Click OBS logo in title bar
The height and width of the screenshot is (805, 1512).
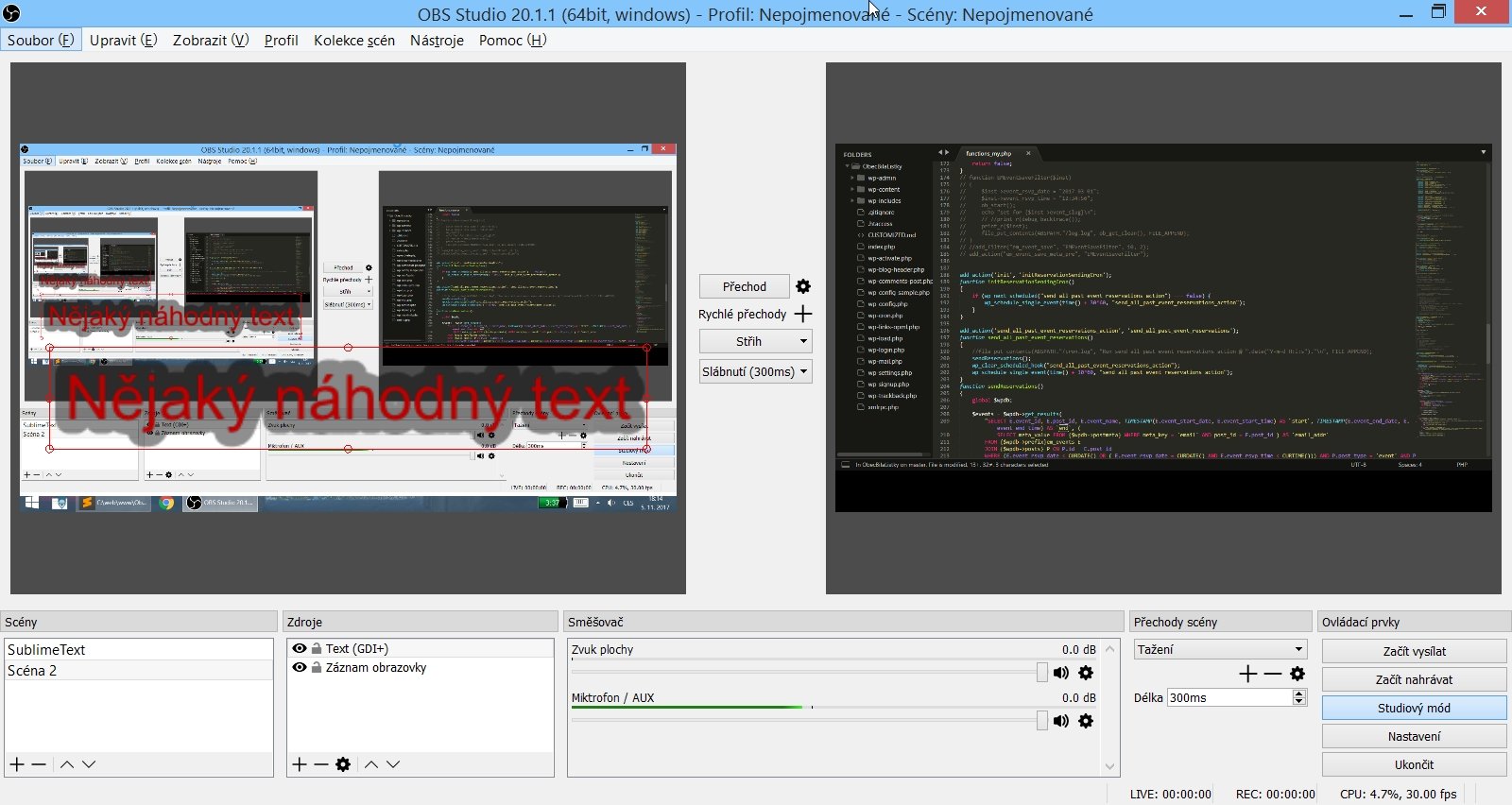[x=12, y=13]
